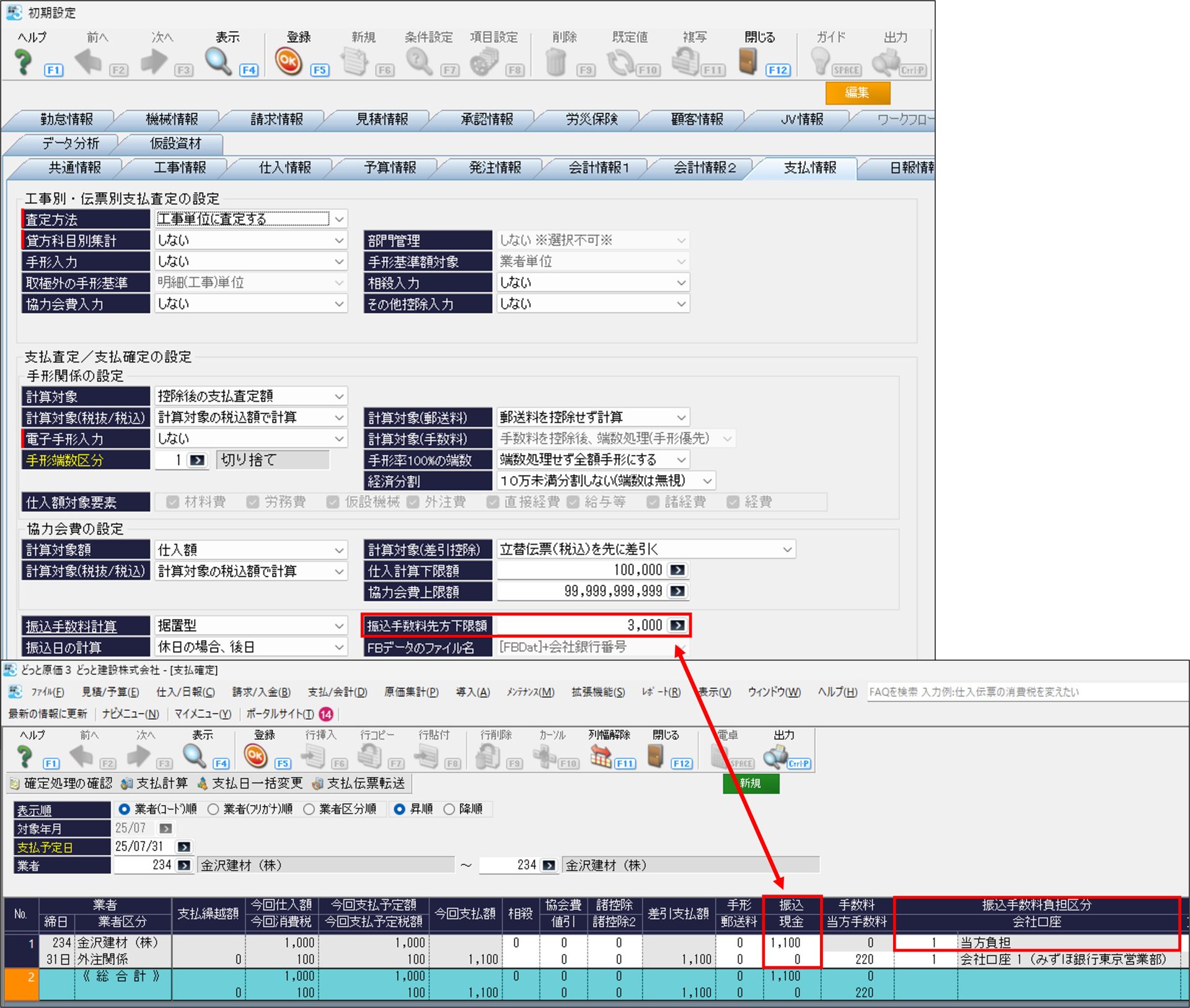Click the 確定処理の確認 button
1190x1008 pixels.
tap(61, 783)
